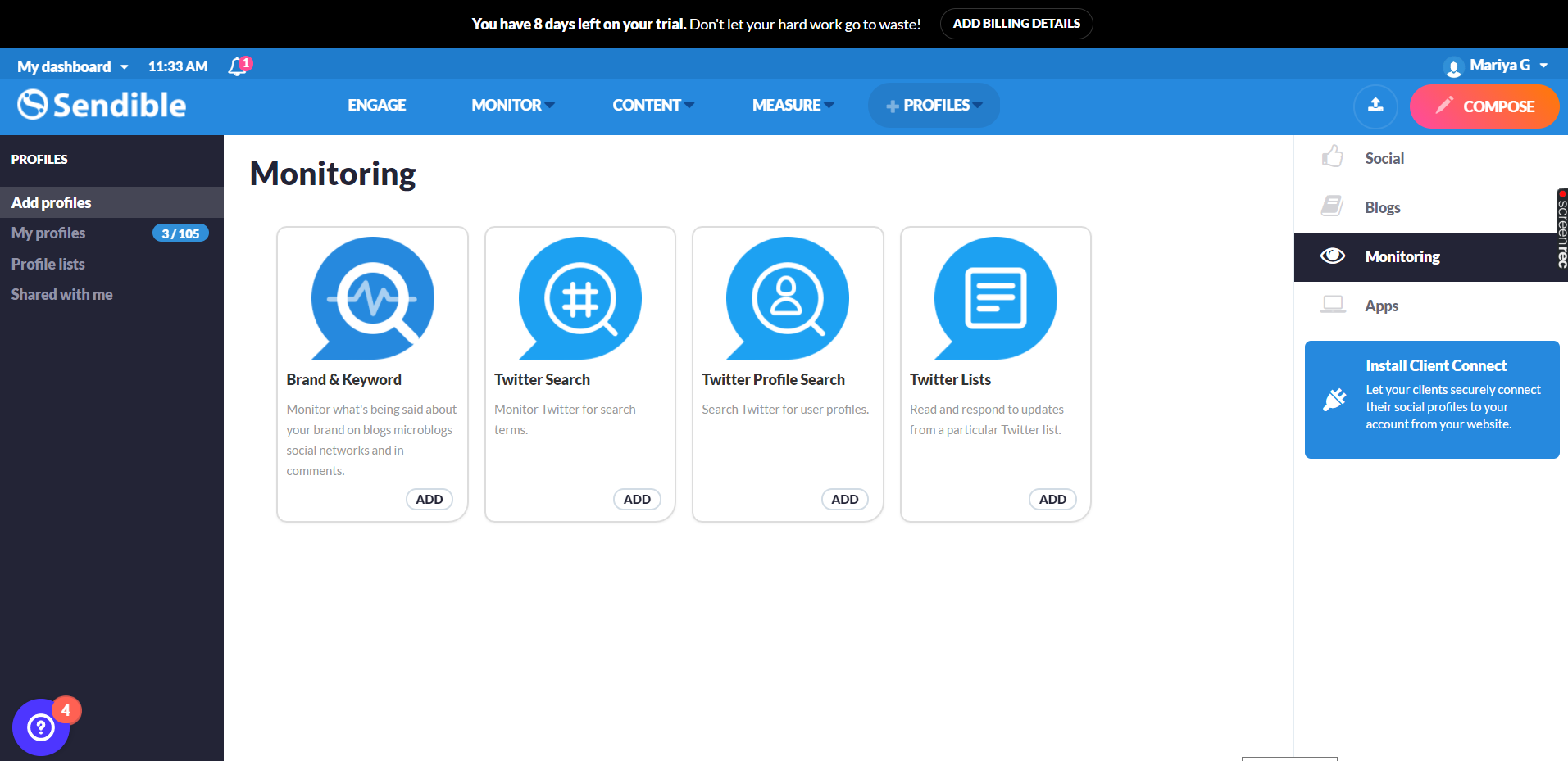The image size is (1568, 761).
Task: Add the Brand & Keyword monitor
Action: point(429,499)
